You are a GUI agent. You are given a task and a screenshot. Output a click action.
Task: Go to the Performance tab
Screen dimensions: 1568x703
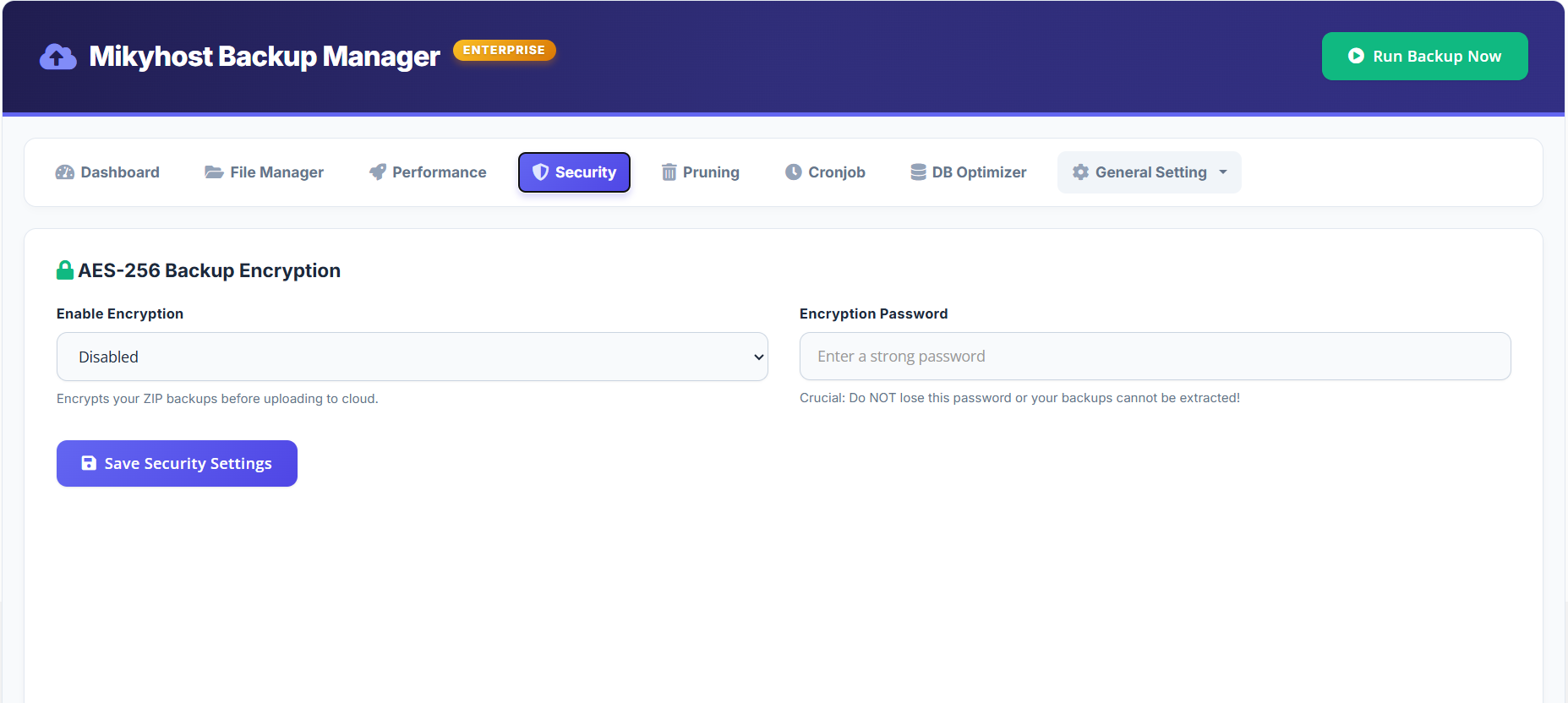coord(428,172)
